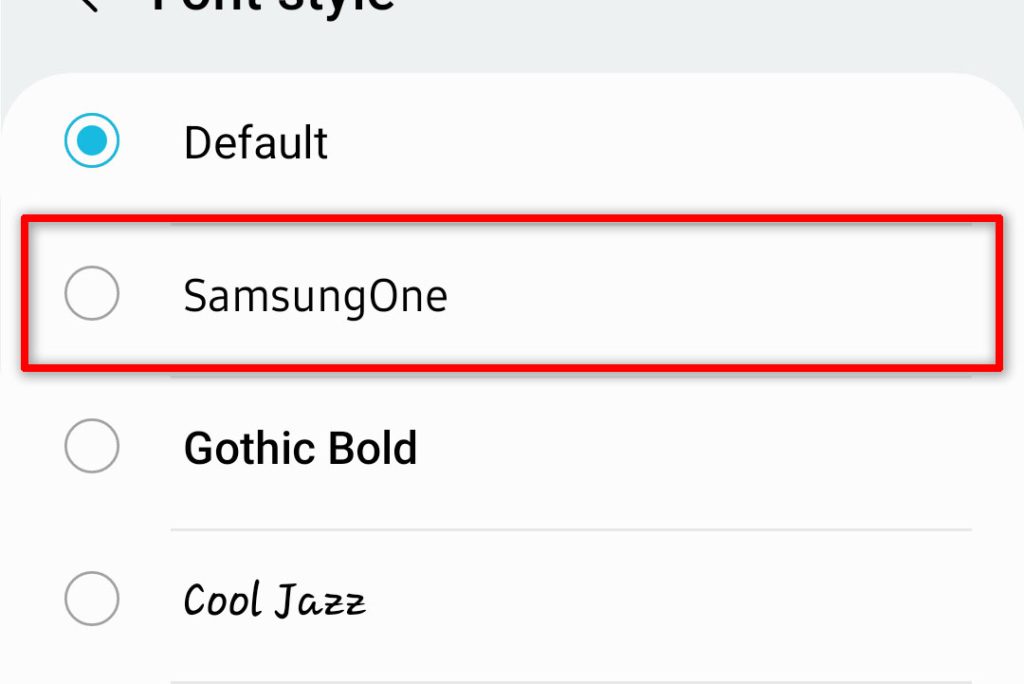
Task: Click blank space in the Default row
Action: 653,142
